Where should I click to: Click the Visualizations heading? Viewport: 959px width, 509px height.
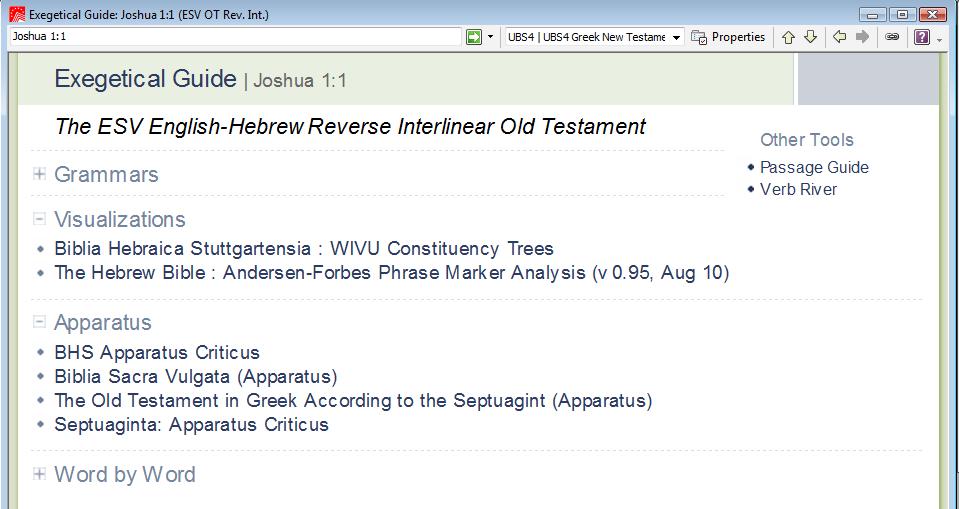point(120,219)
